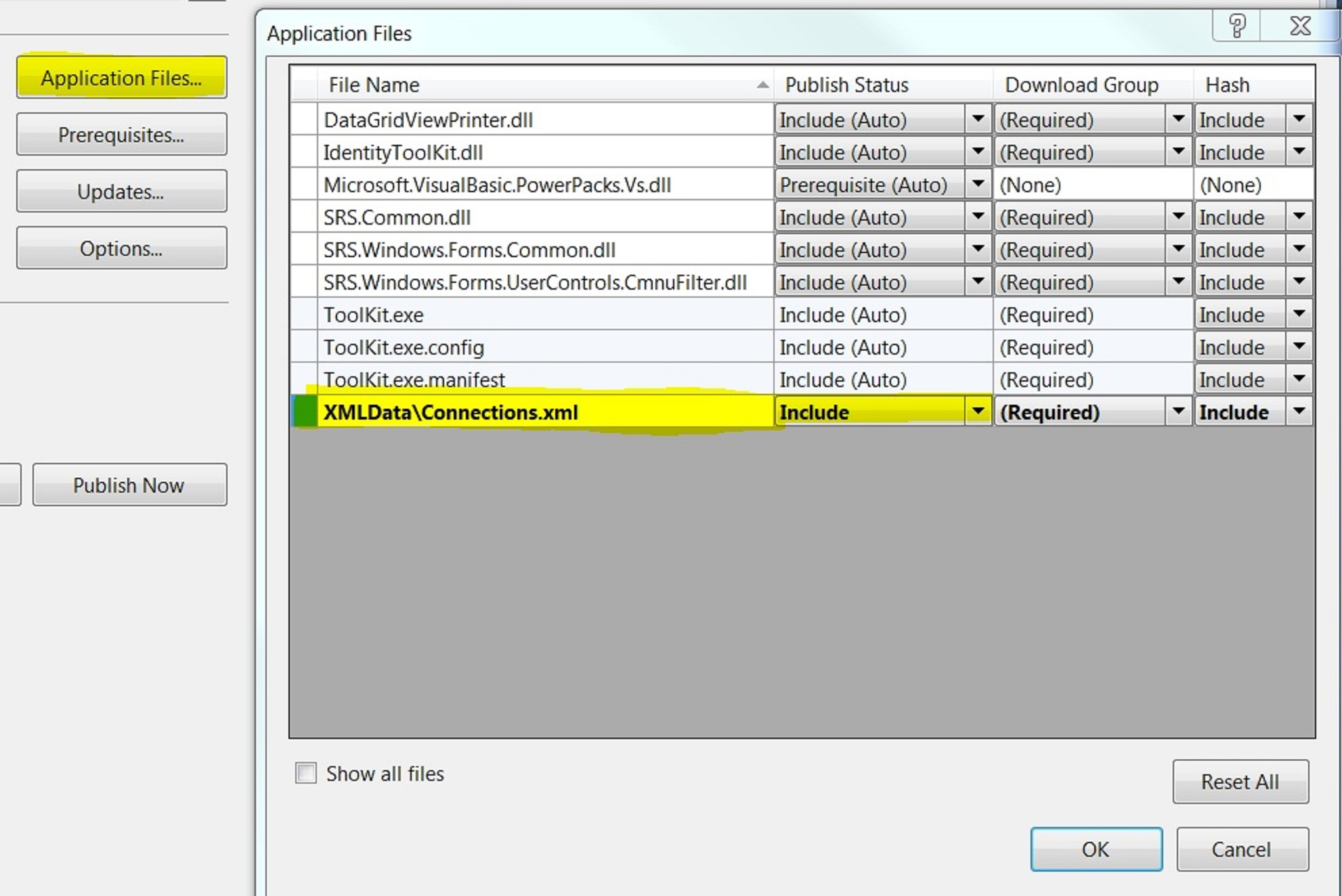Viewport: 1342px width, 896px height.
Task: Enable Show all files checkbox
Action: pyautogui.click(x=306, y=773)
